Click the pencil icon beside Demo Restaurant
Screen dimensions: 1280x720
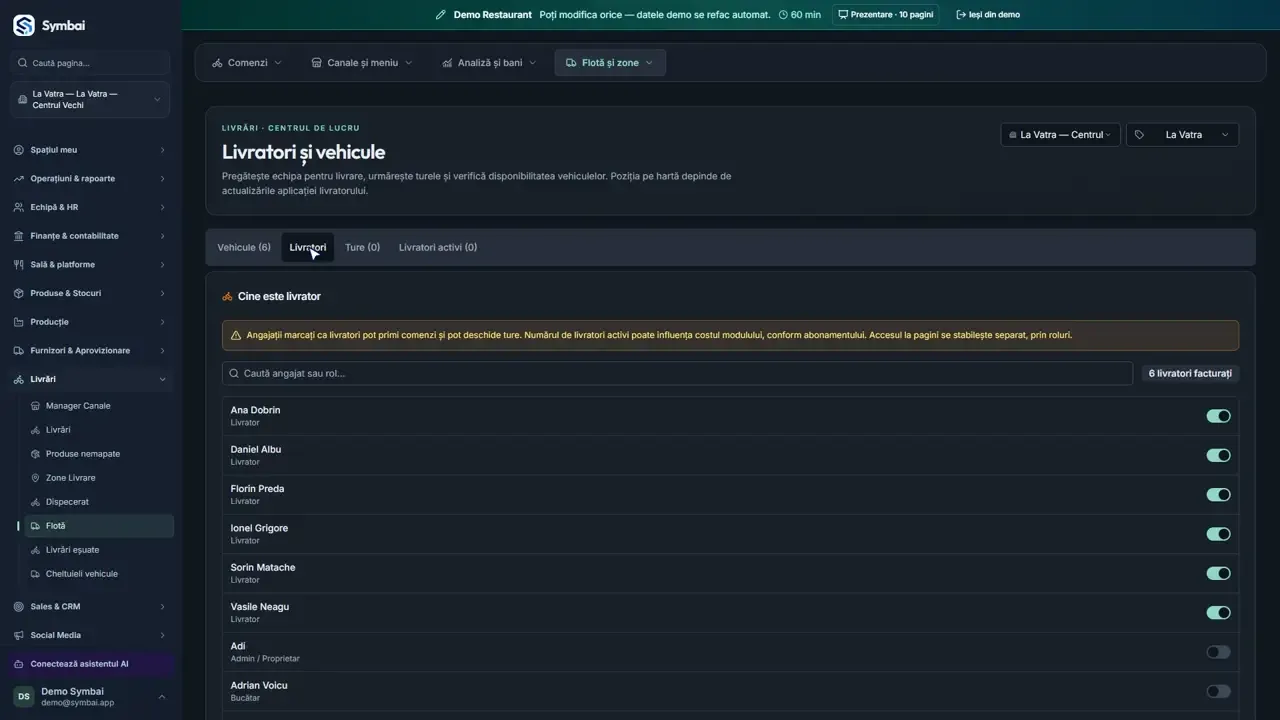pos(441,15)
